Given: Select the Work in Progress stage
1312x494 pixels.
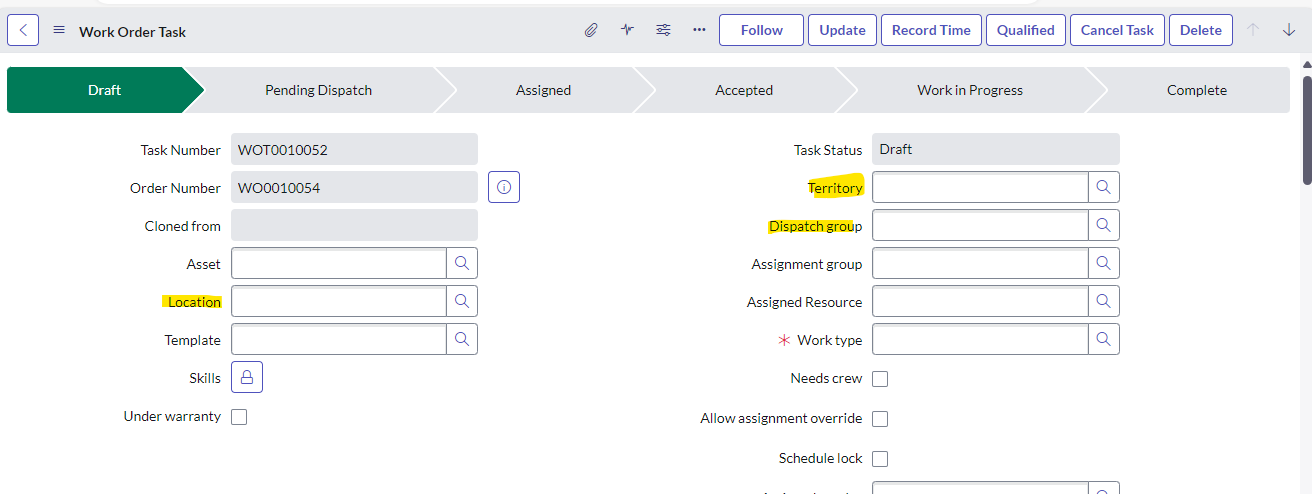Looking at the screenshot, I should click(x=970, y=90).
